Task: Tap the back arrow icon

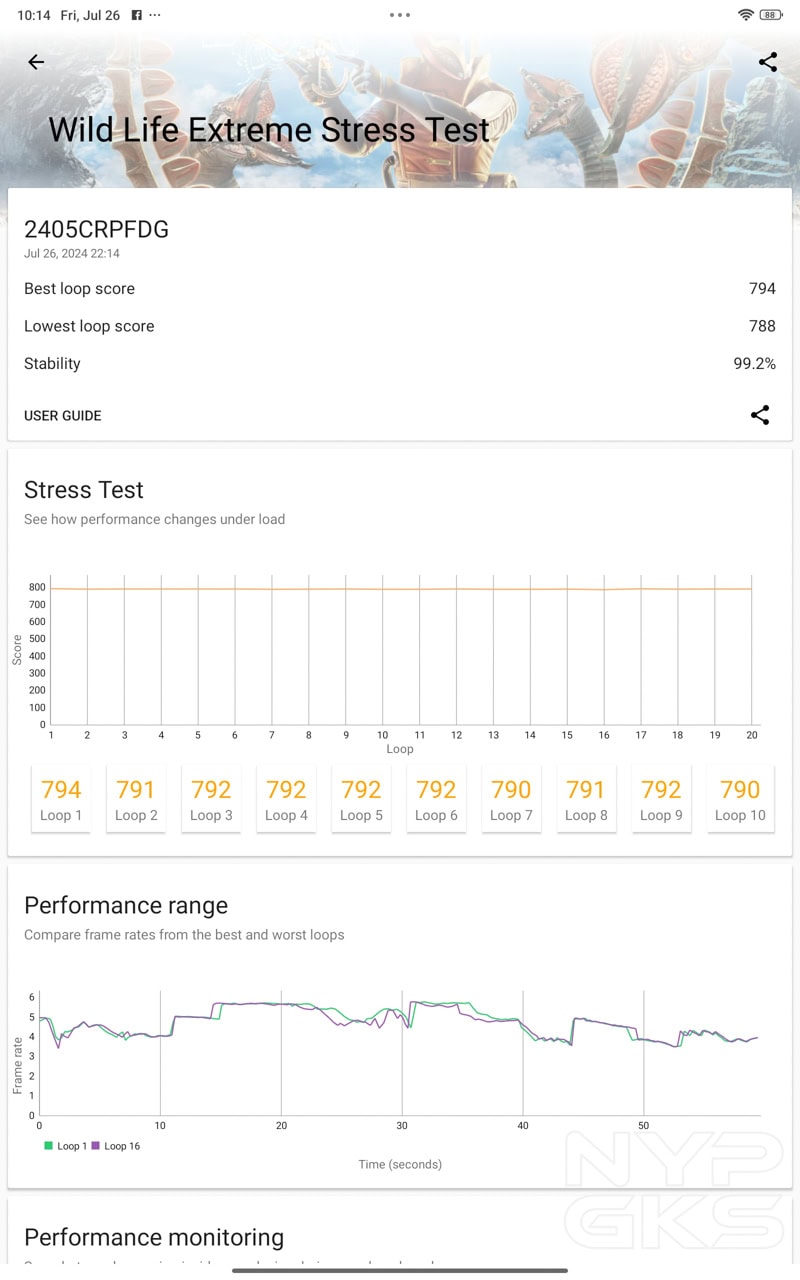Action: 36,62
